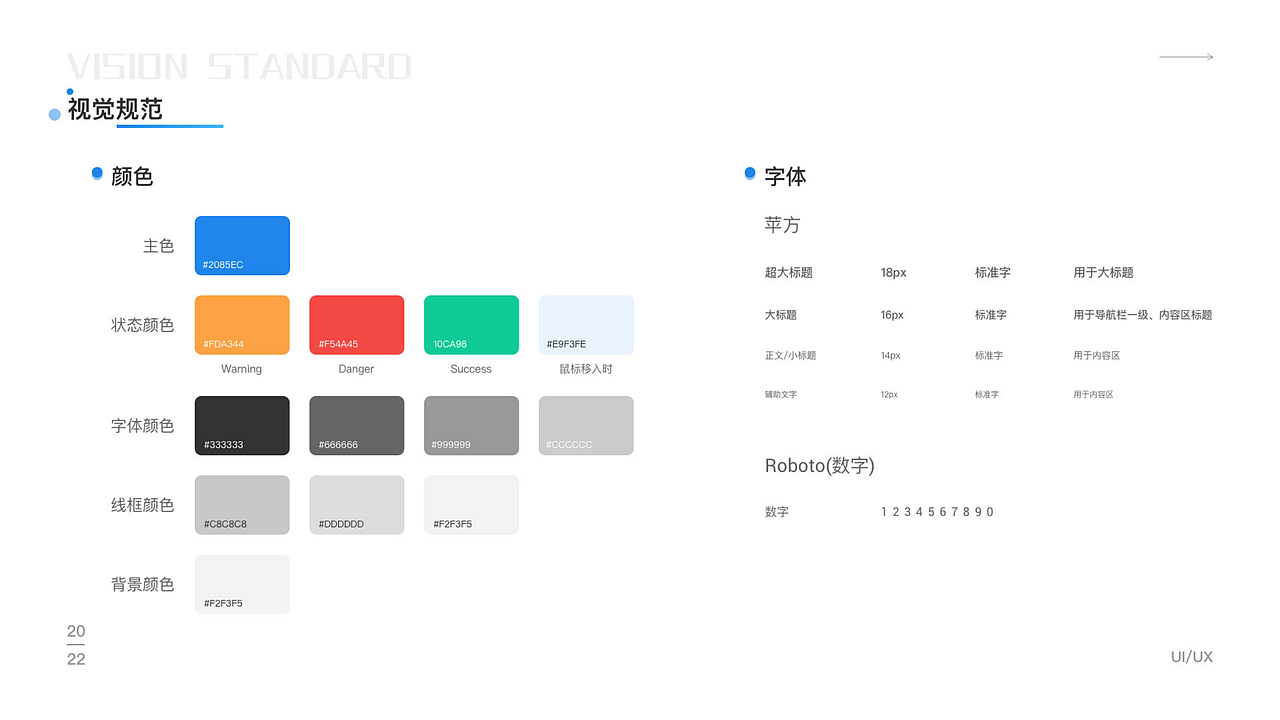Image resolution: width=1280 pixels, height=720 pixels.
Task: Click the light blue dot beside the title
Action: click(x=54, y=113)
